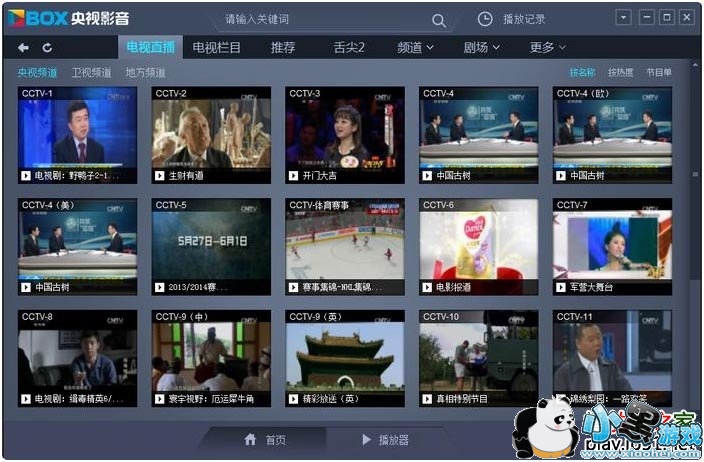Open CCTV-3 channel thumbnail
This screenshot has width=704, height=462.
345,135
